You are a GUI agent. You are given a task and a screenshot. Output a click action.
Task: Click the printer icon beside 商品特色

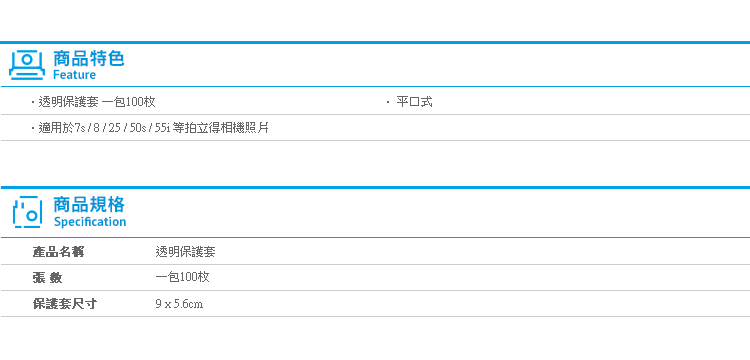point(27,65)
